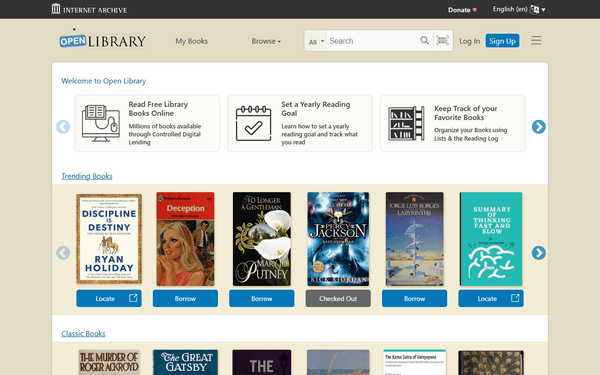The height and width of the screenshot is (375, 600).
Task: Go back in Trending Books carousel
Action: click(x=63, y=253)
